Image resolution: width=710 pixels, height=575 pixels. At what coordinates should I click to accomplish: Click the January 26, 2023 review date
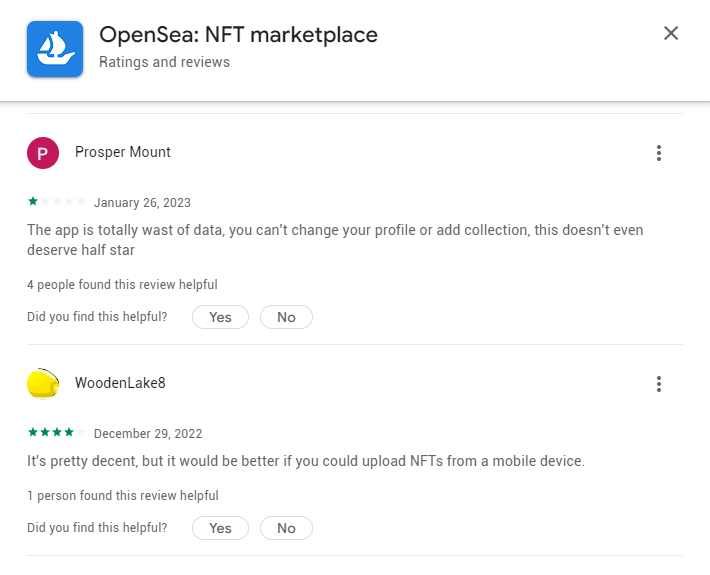tap(142, 202)
